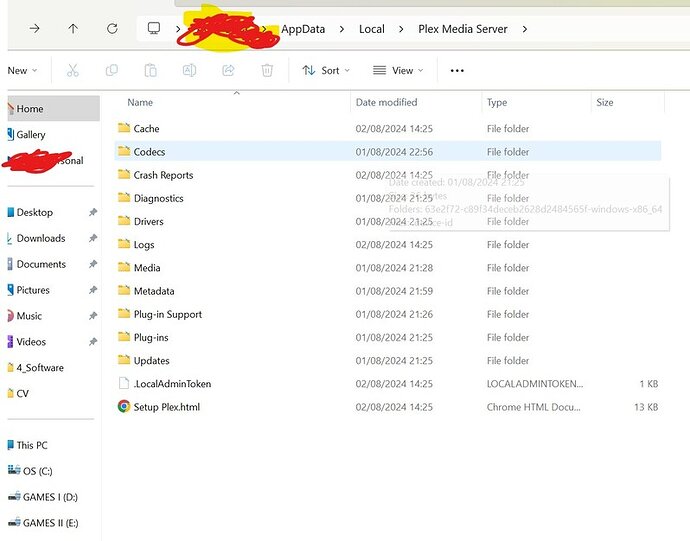Open Desktop in Quick access
Screen dimensions: 690x541
pyautogui.click(x=35, y=212)
